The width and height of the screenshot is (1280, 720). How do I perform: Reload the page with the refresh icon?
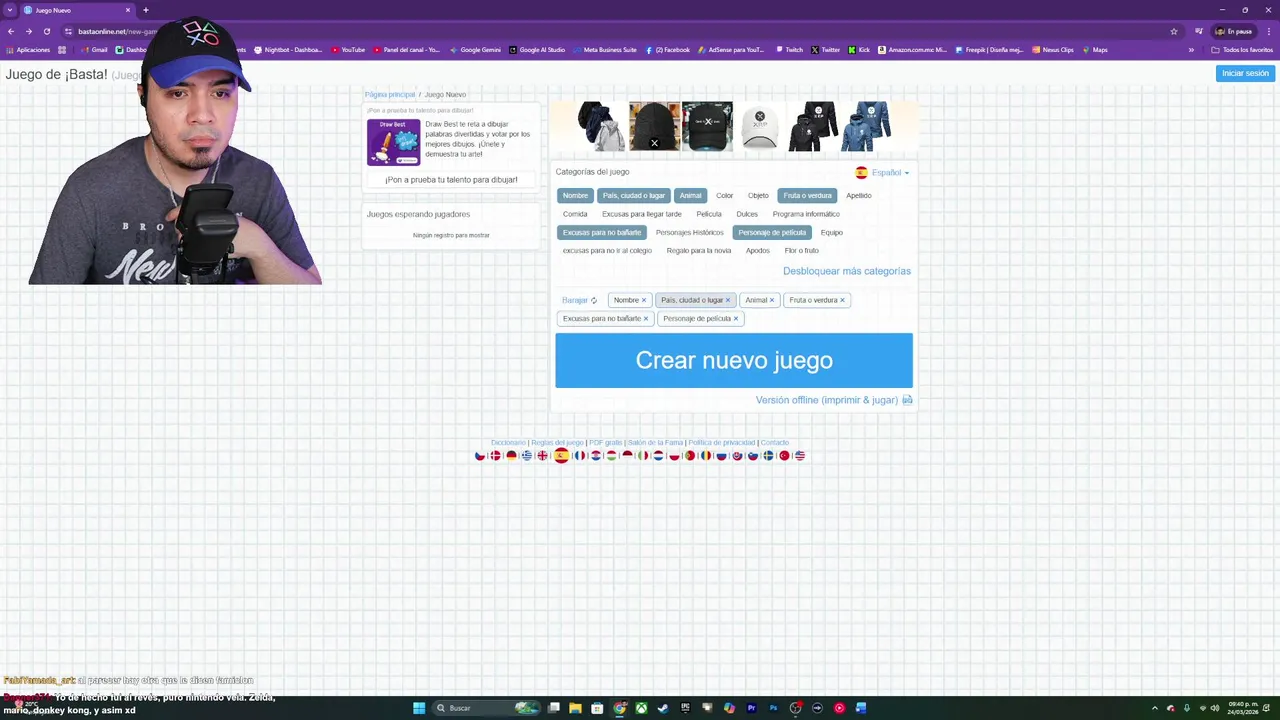(46, 31)
